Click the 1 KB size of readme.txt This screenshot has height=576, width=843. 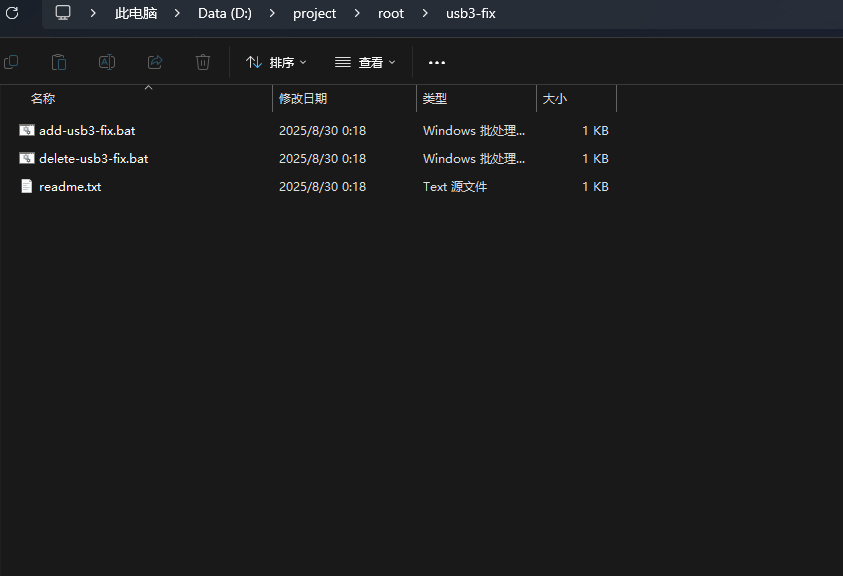click(x=595, y=186)
